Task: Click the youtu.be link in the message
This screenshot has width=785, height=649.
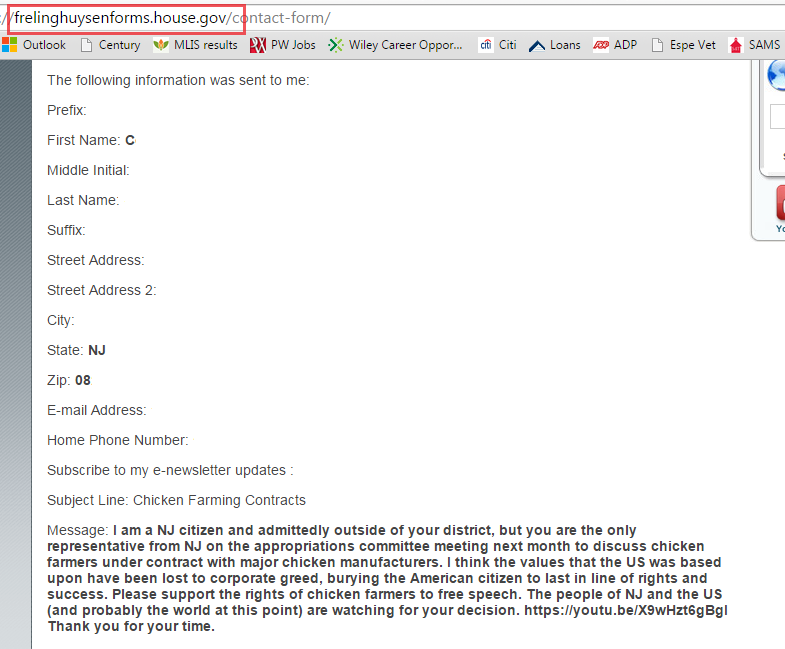Action: pyautogui.click(x=626, y=610)
